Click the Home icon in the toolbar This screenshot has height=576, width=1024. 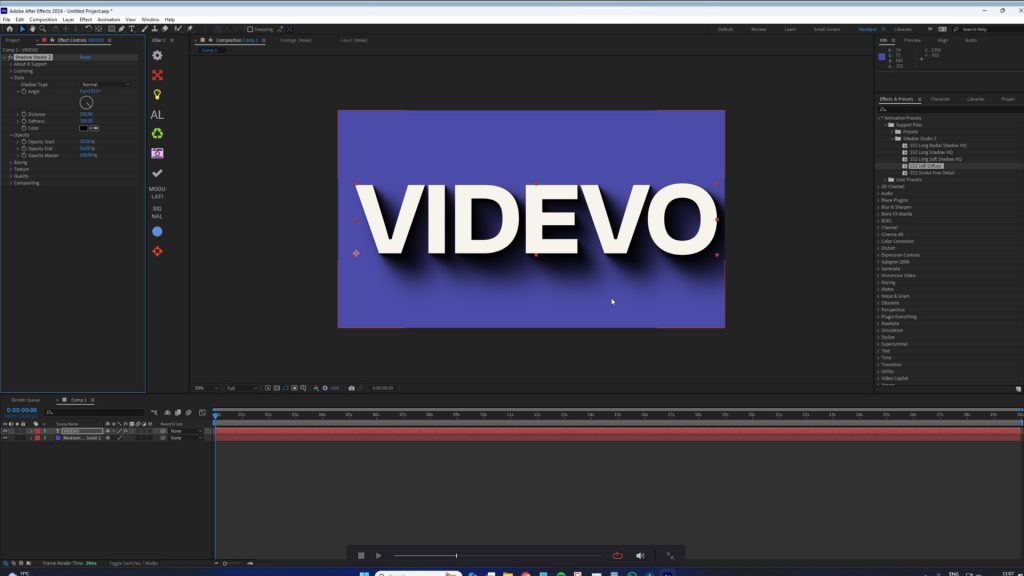[x=9, y=29]
